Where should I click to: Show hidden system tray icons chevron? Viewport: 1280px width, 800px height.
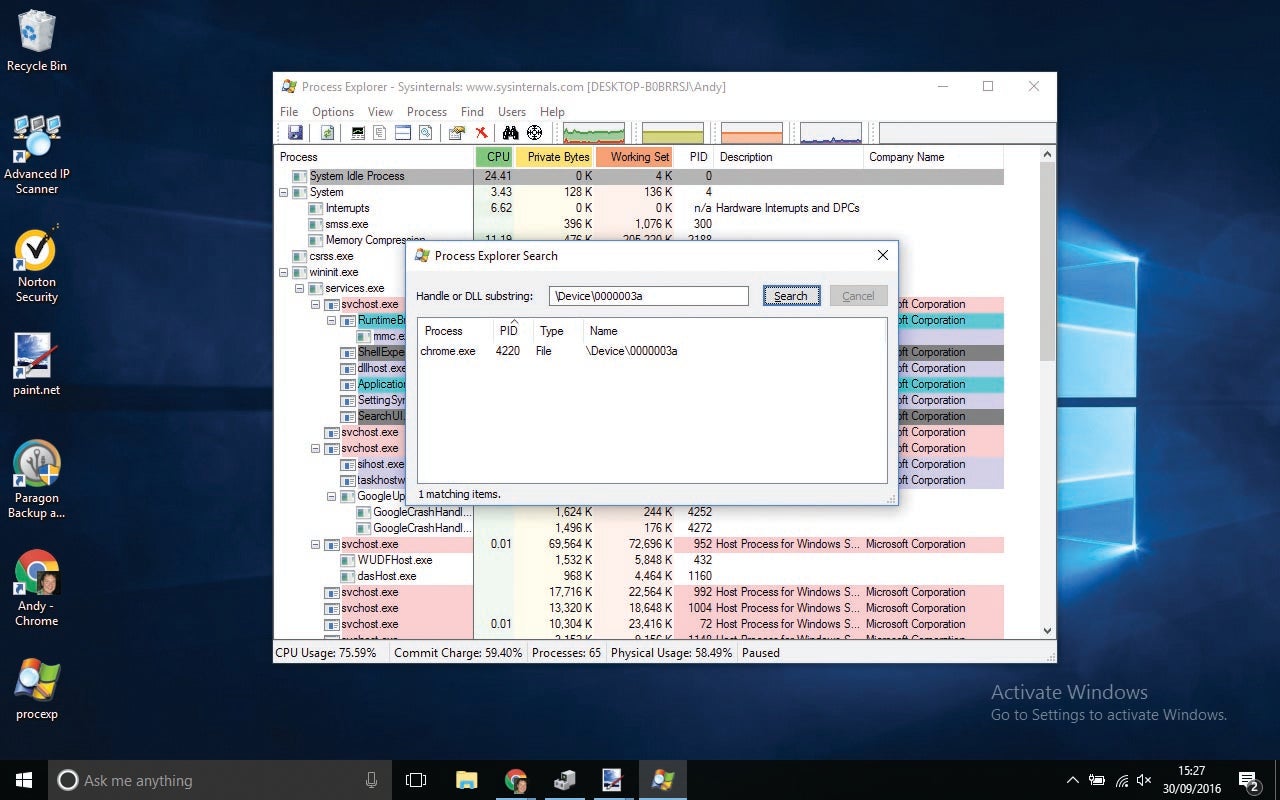pos(1073,780)
